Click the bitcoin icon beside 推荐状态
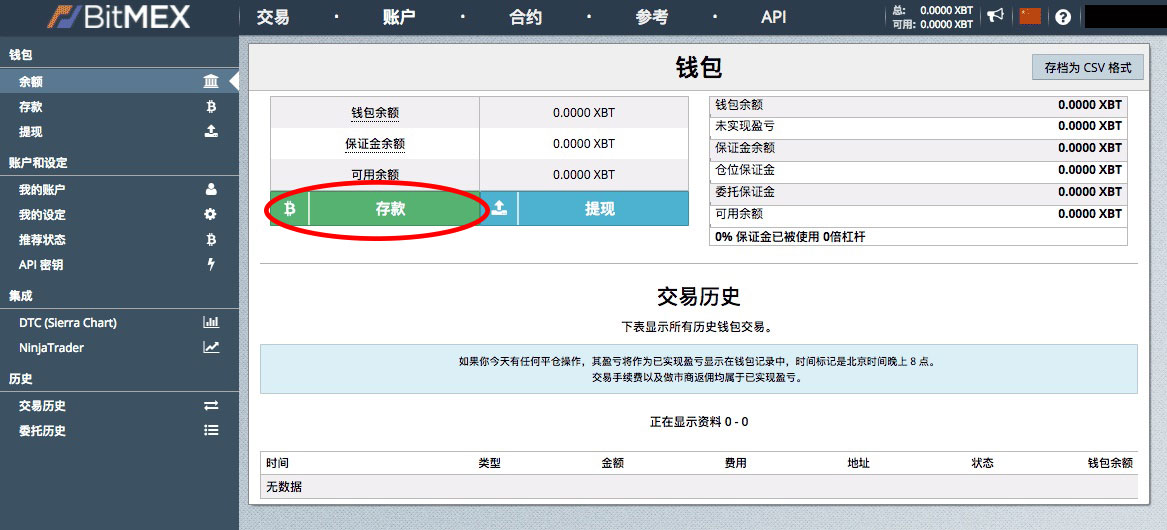This screenshot has width=1167, height=530. [x=211, y=240]
